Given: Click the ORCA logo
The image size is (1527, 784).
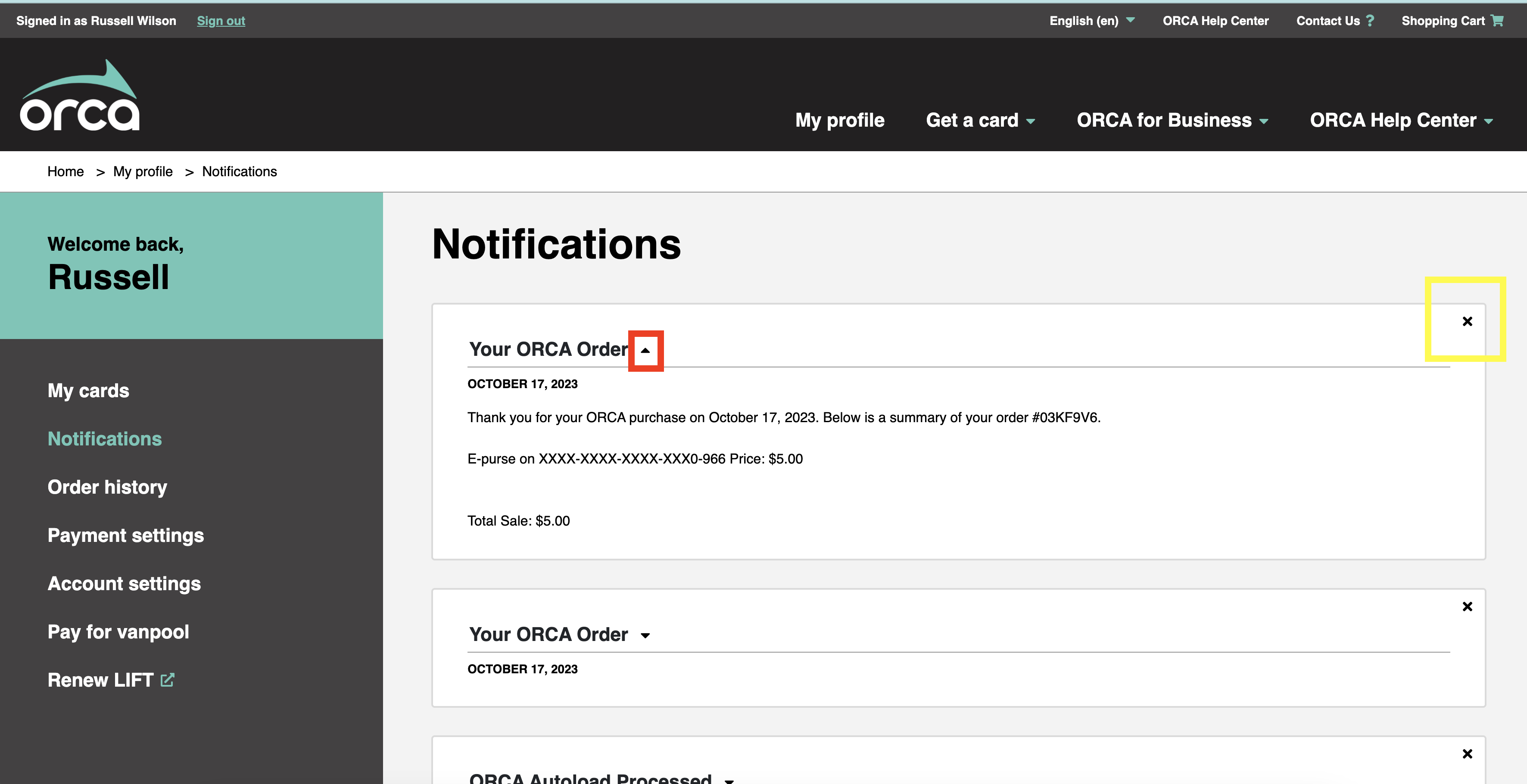Looking at the screenshot, I should pyautogui.click(x=80, y=95).
